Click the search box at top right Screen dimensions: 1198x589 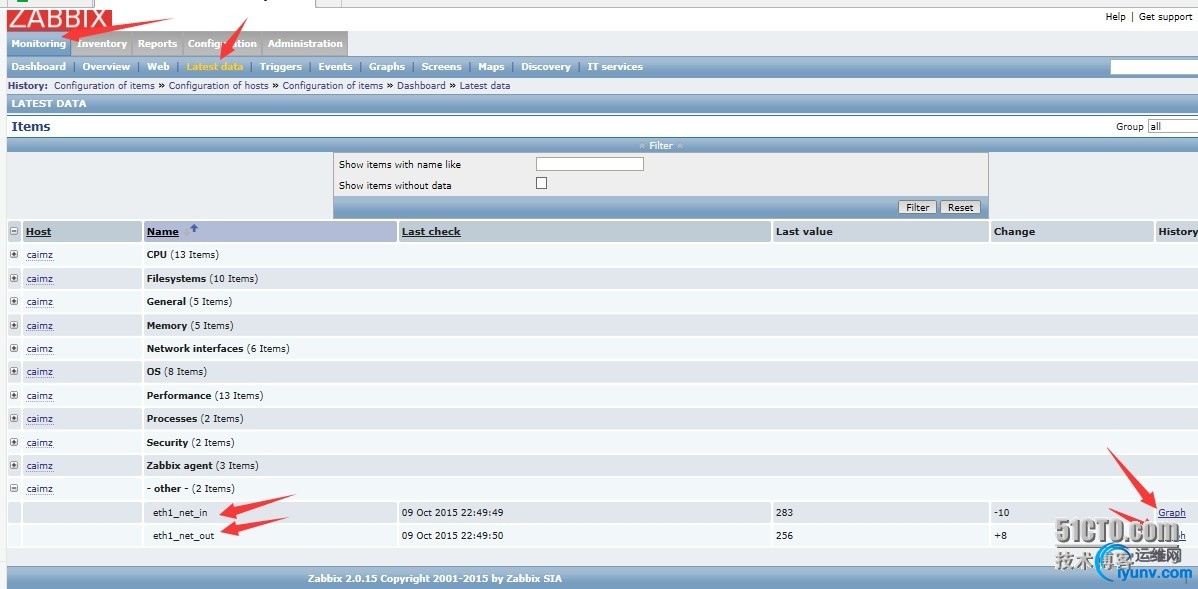pyautogui.click(x=1154, y=67)
